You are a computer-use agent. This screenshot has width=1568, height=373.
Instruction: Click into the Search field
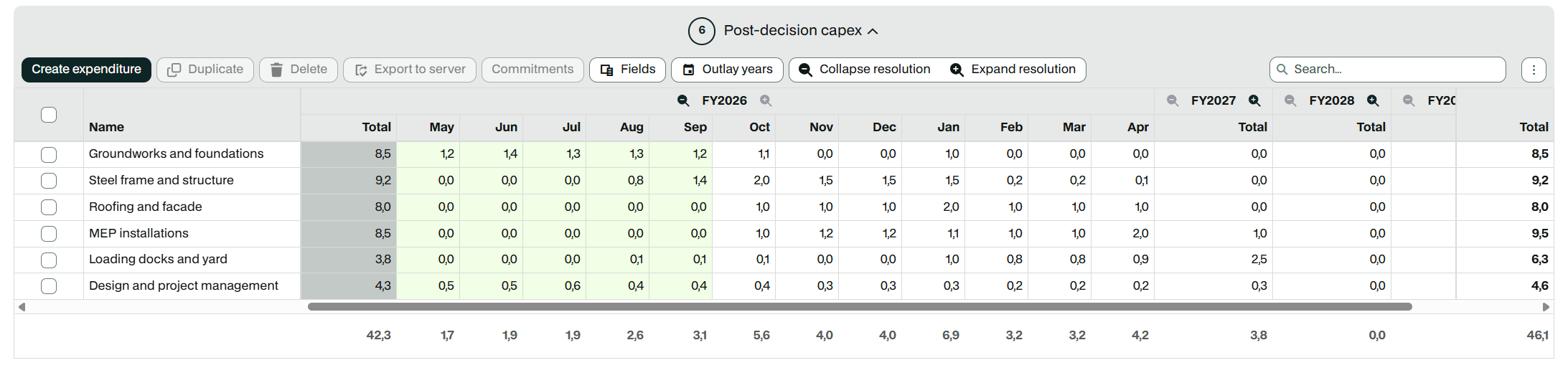[x=1388, y=70]
